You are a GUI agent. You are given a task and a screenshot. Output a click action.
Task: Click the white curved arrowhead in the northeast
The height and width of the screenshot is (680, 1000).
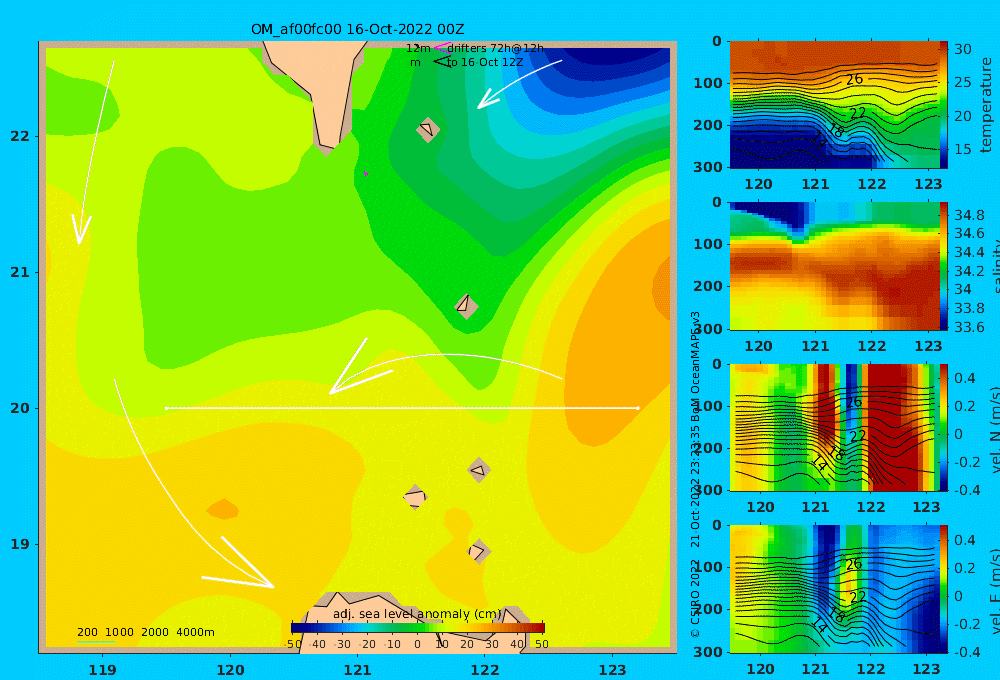488,99
